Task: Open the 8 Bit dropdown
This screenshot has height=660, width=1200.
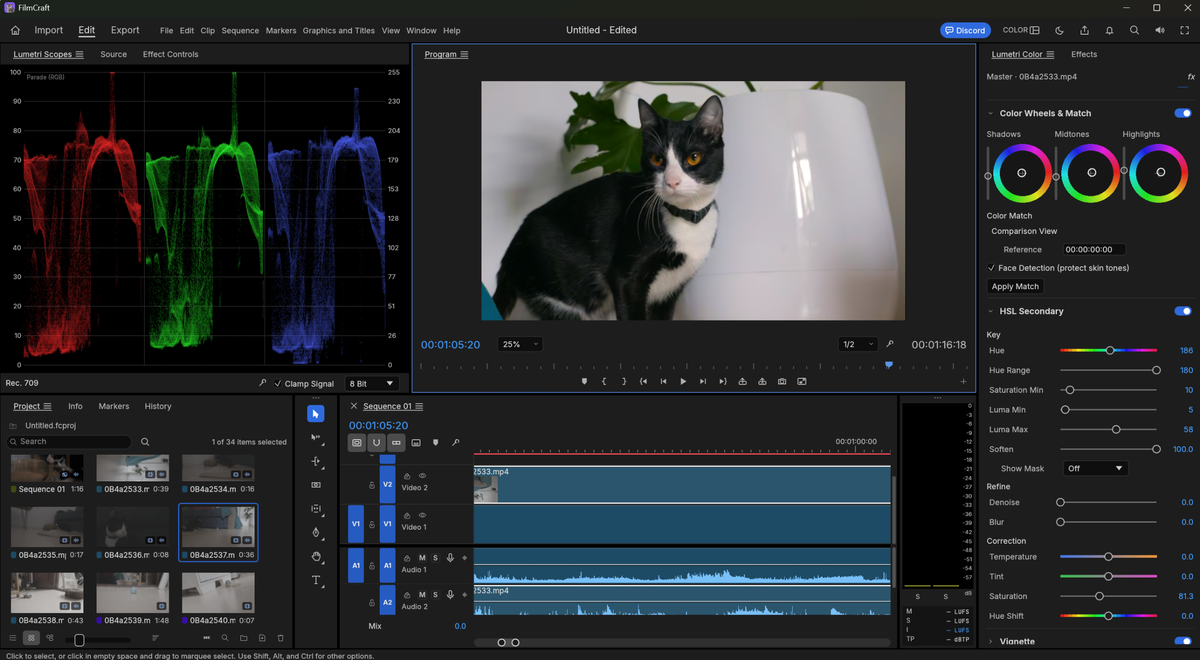Action: pyautogui.click(x=371, y=383)
